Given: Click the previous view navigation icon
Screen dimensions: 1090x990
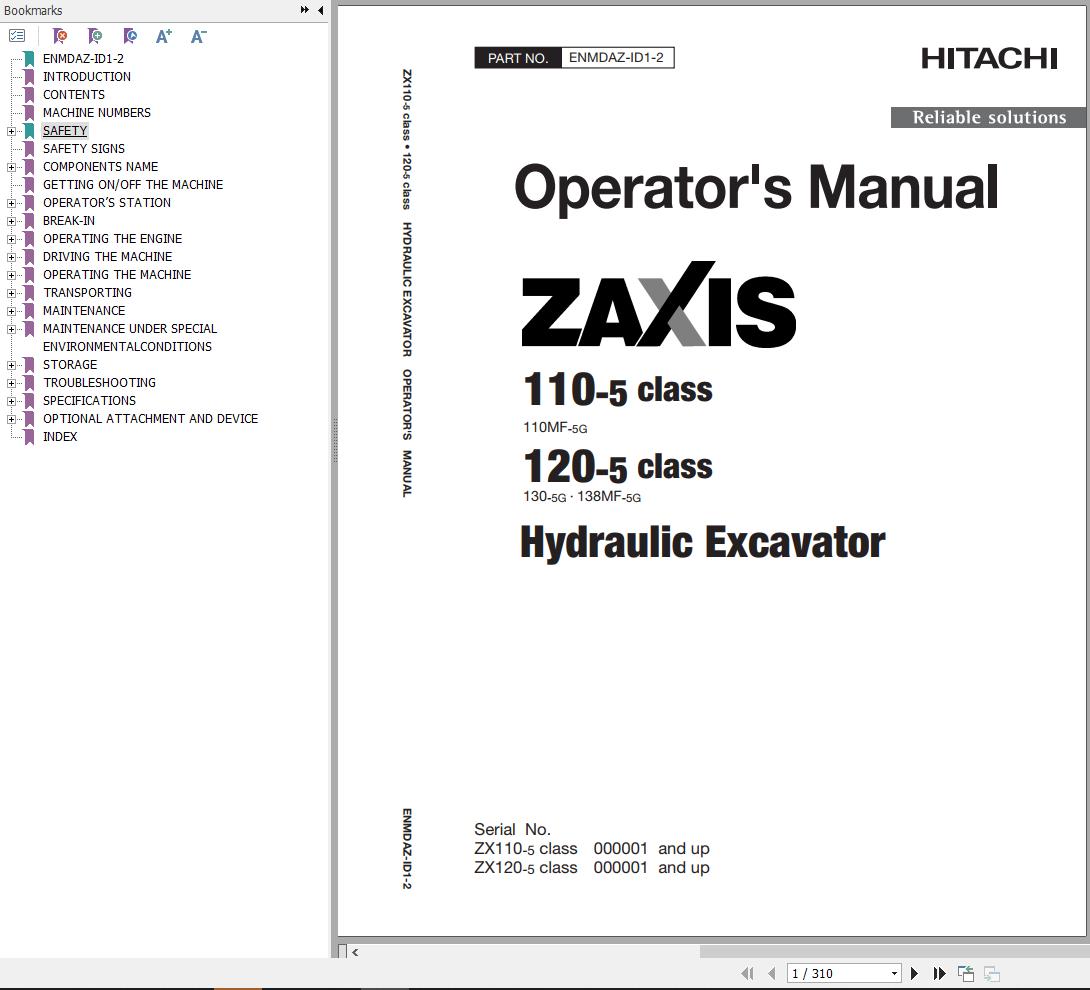Looking at the screenshot, I should (x=966, y=973).
